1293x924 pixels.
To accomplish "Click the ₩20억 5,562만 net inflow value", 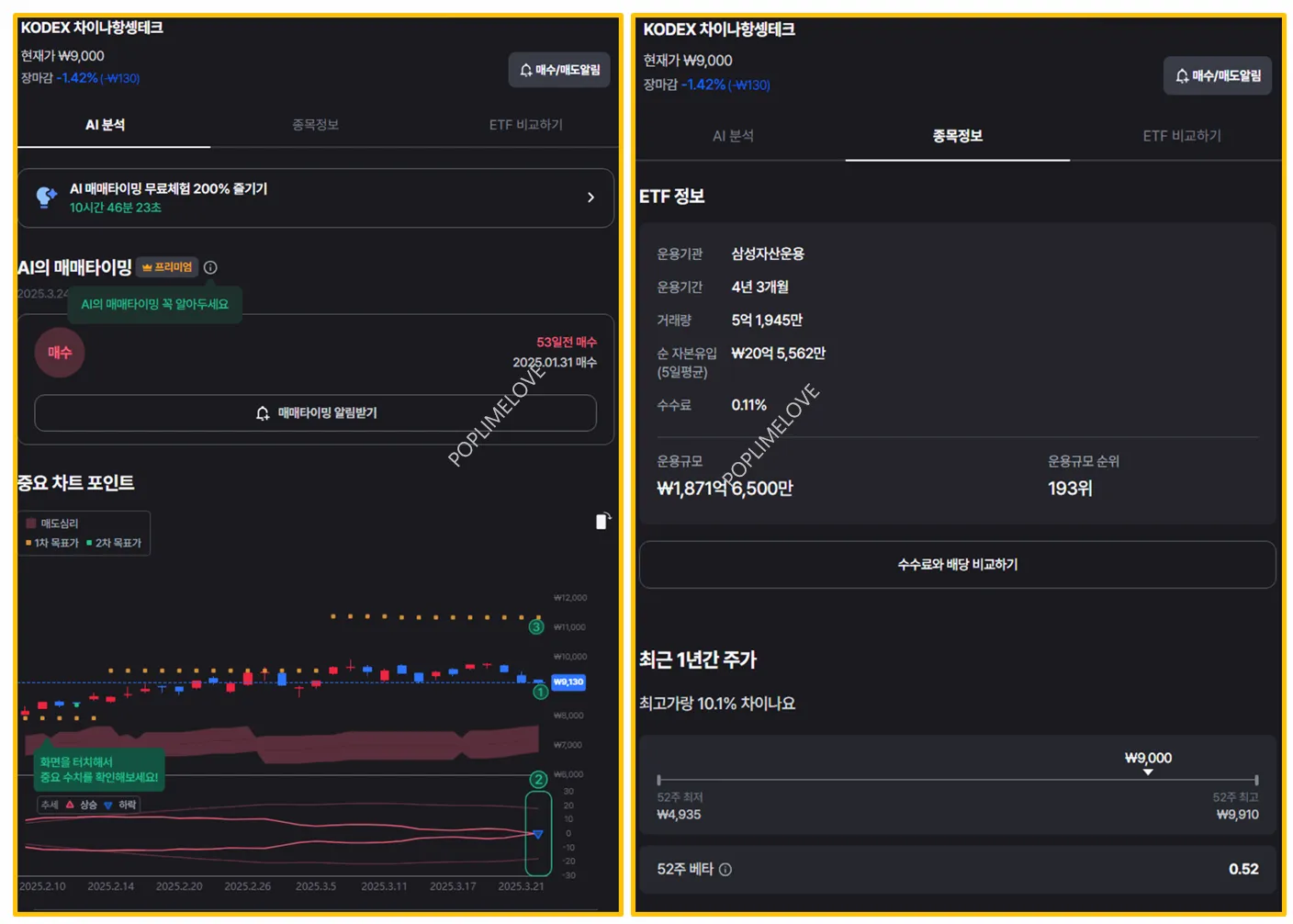I will [779, 354].
